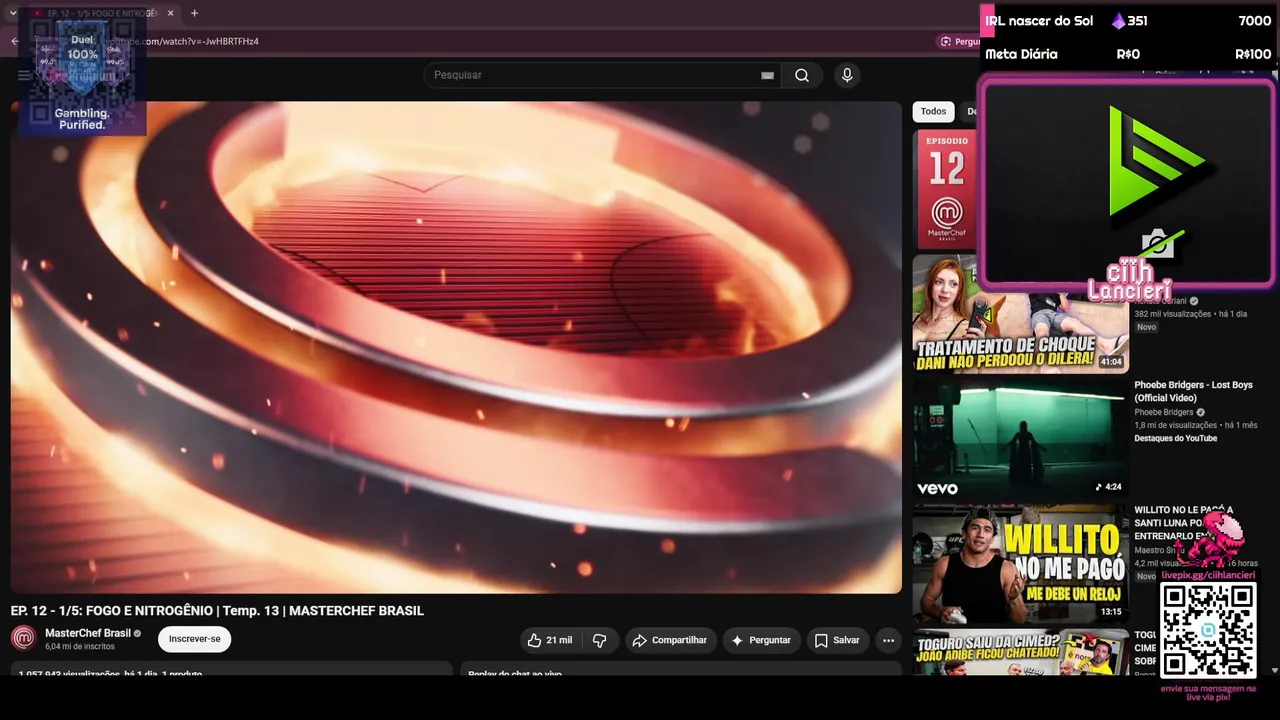Click the video title EP. 12 - 1/5 text

pos(217,611)
